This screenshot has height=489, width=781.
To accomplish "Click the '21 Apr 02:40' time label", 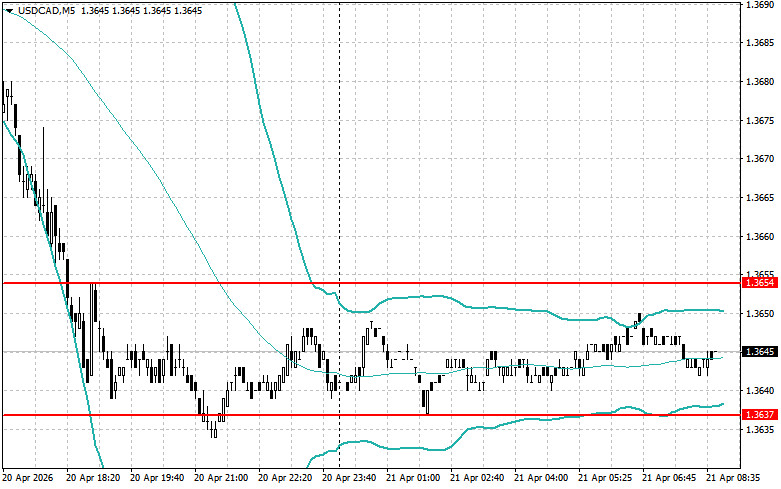I will [477, 478].
